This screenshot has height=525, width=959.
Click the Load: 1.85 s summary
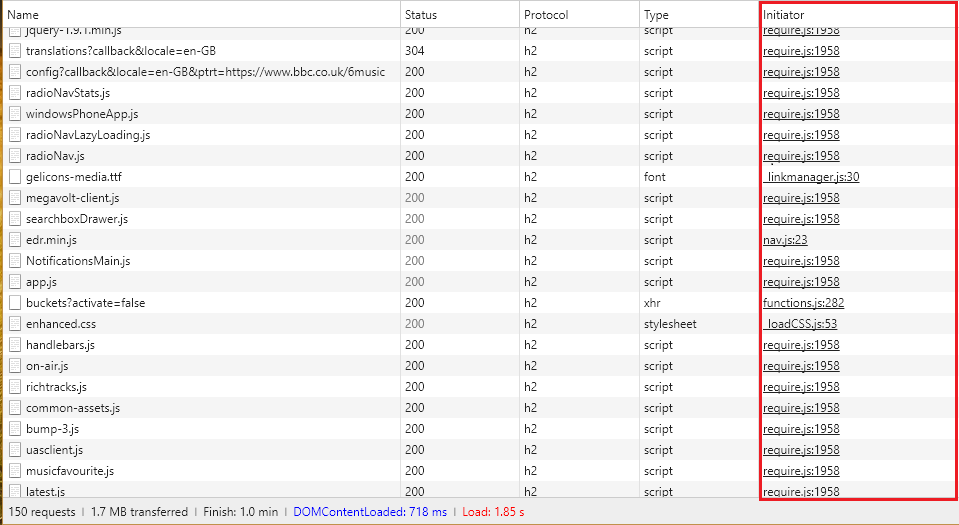[x=493, y=512]
